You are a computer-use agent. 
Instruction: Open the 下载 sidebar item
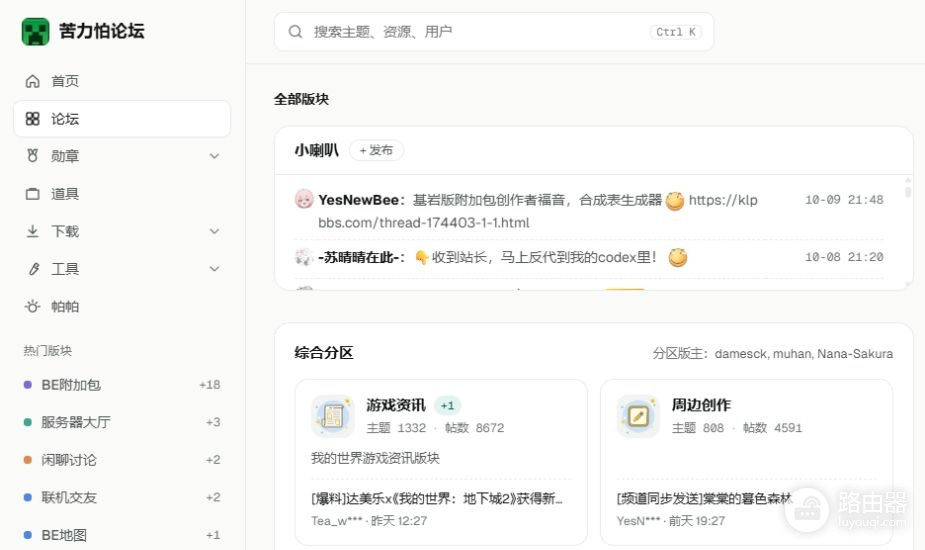coord(122,231)
